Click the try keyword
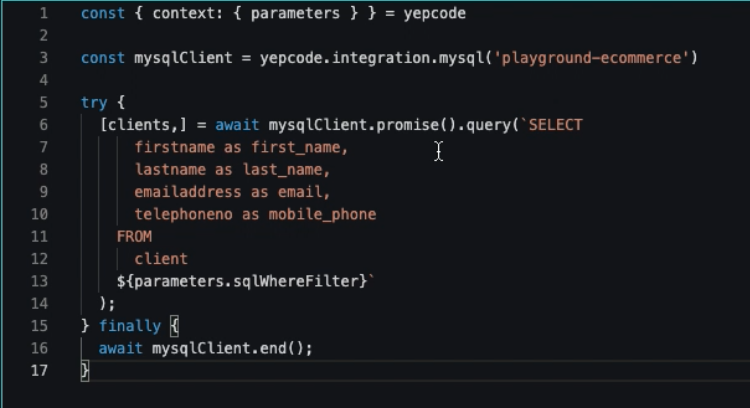Viewport: 750px width, 408px height. pyautogui.click(x=94, y=102)
